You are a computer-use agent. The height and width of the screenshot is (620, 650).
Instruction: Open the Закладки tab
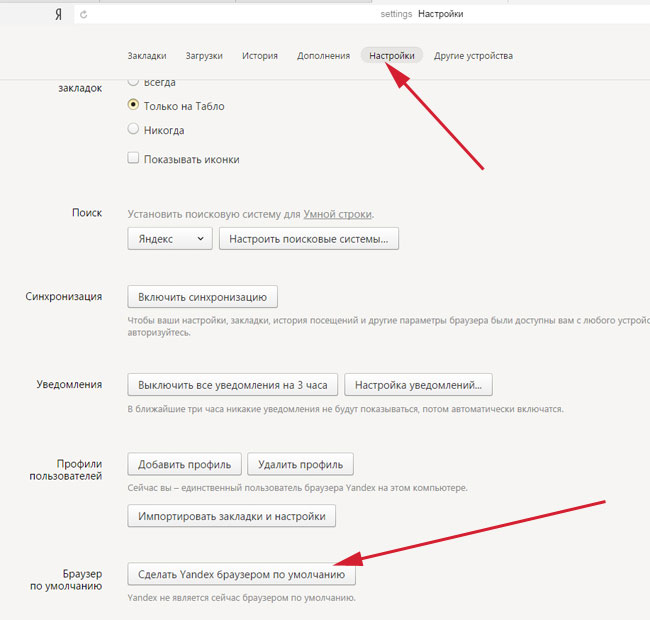147,56
